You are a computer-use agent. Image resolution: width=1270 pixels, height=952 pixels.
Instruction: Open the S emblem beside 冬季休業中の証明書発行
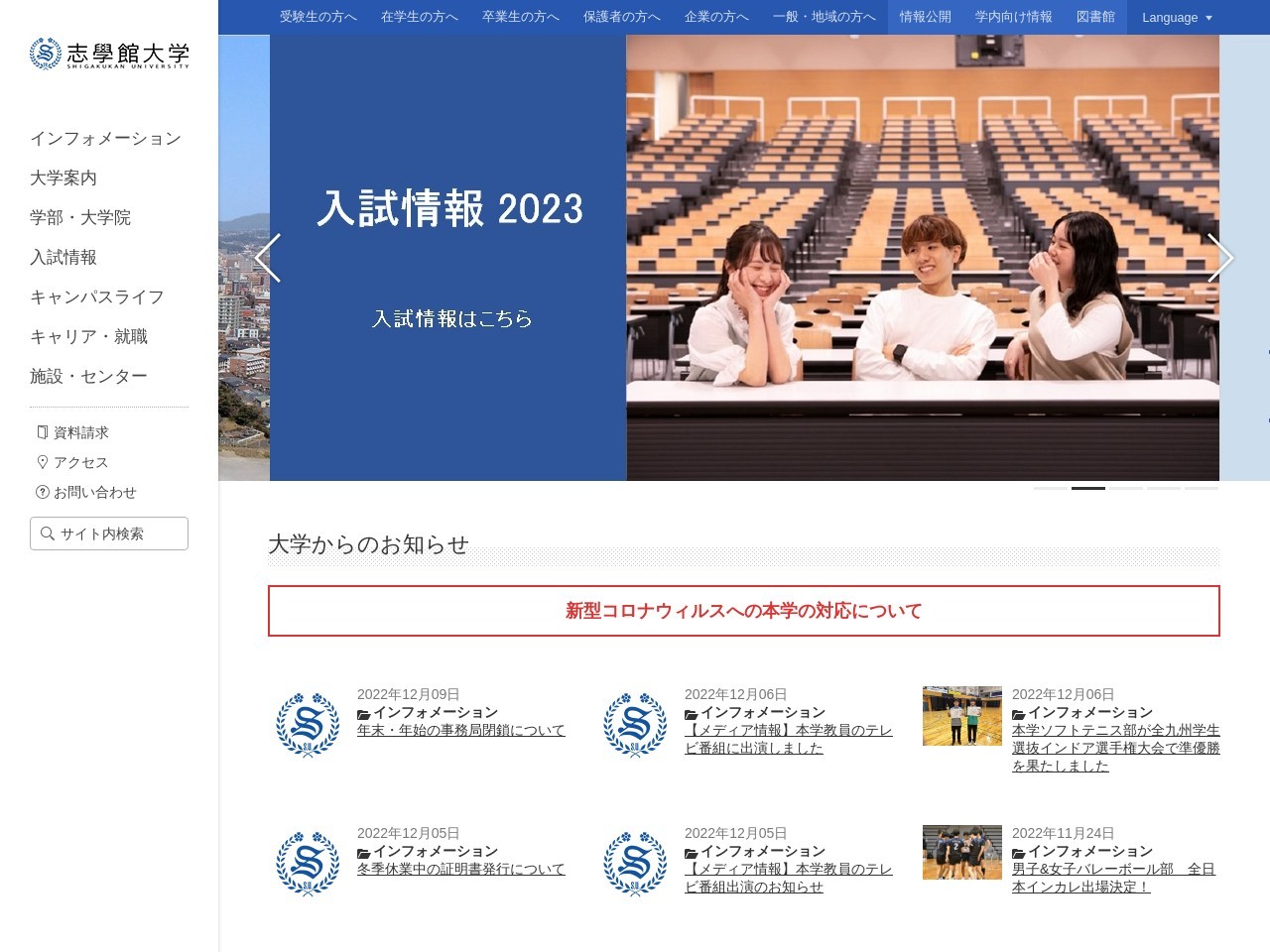pyautogui.click(x=308, y=864)
